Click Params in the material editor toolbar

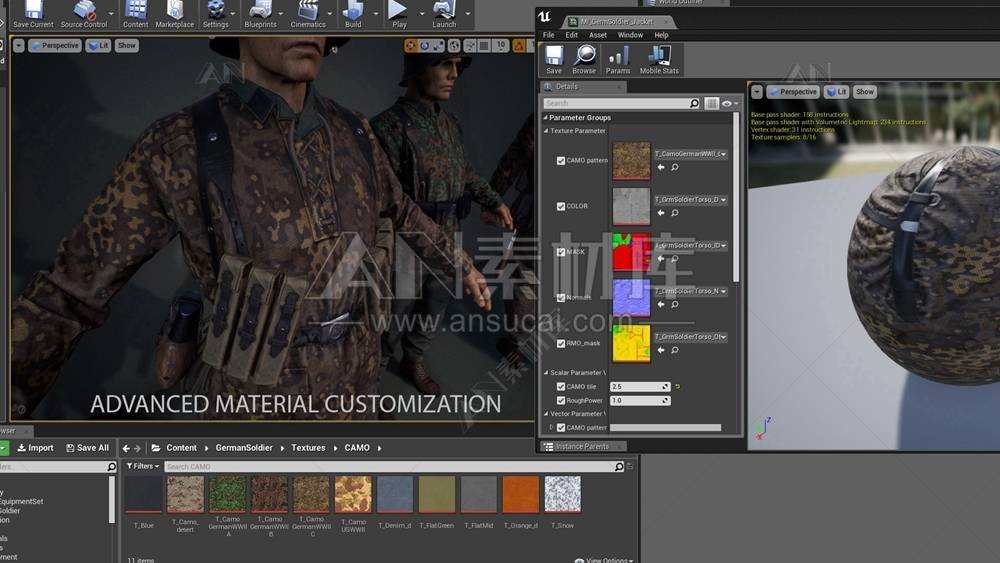pyautogui.click(x=617, y=60)
